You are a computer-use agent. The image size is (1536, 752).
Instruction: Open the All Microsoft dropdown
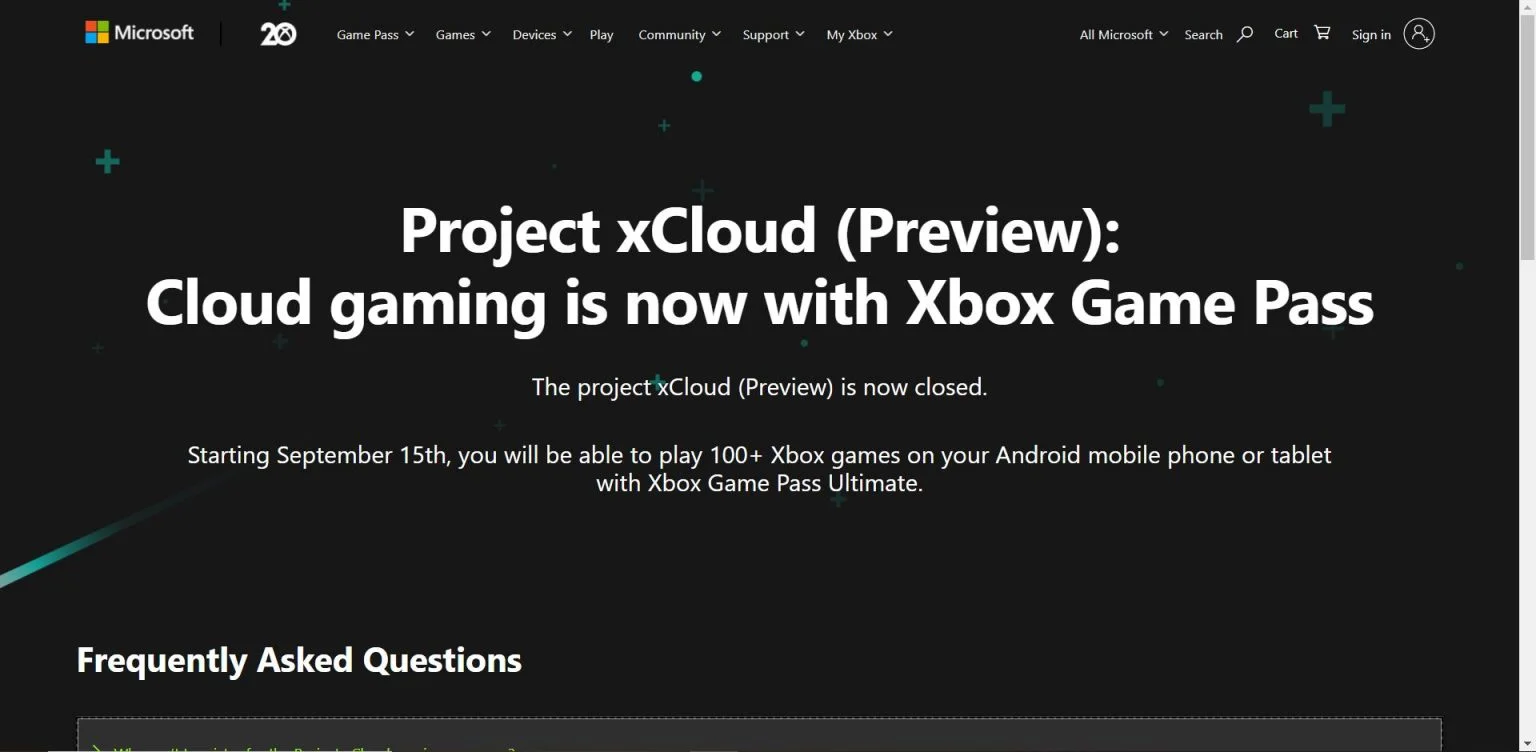point(1121,34)
